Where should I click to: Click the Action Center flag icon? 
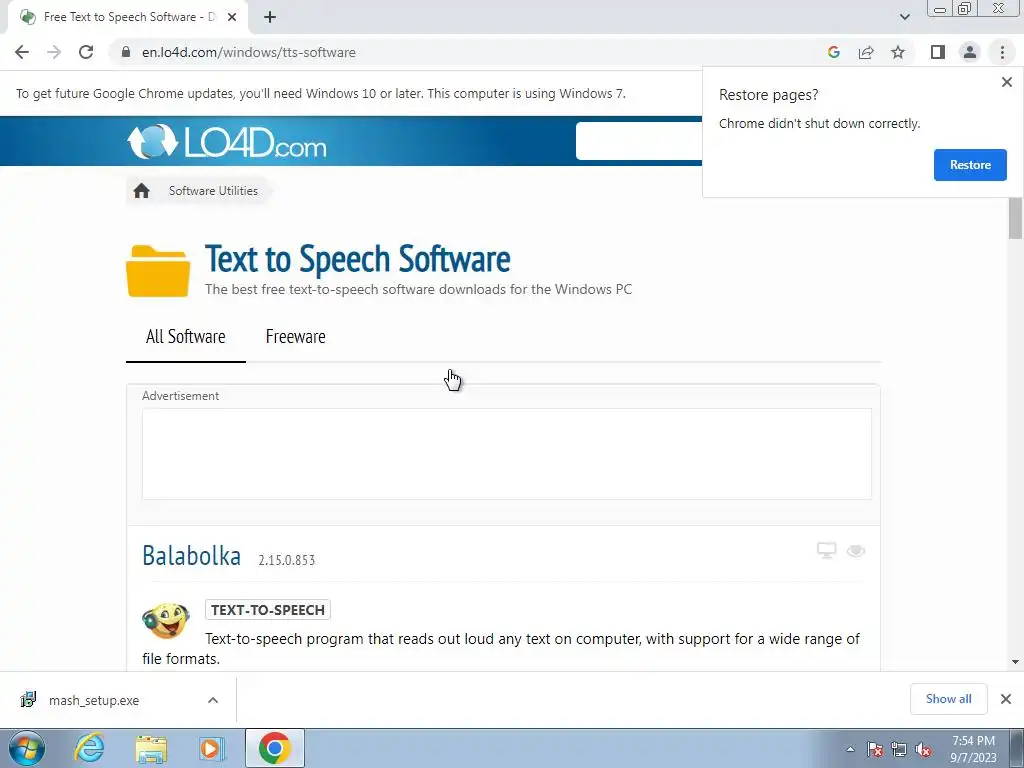click(x=874, y=749)
